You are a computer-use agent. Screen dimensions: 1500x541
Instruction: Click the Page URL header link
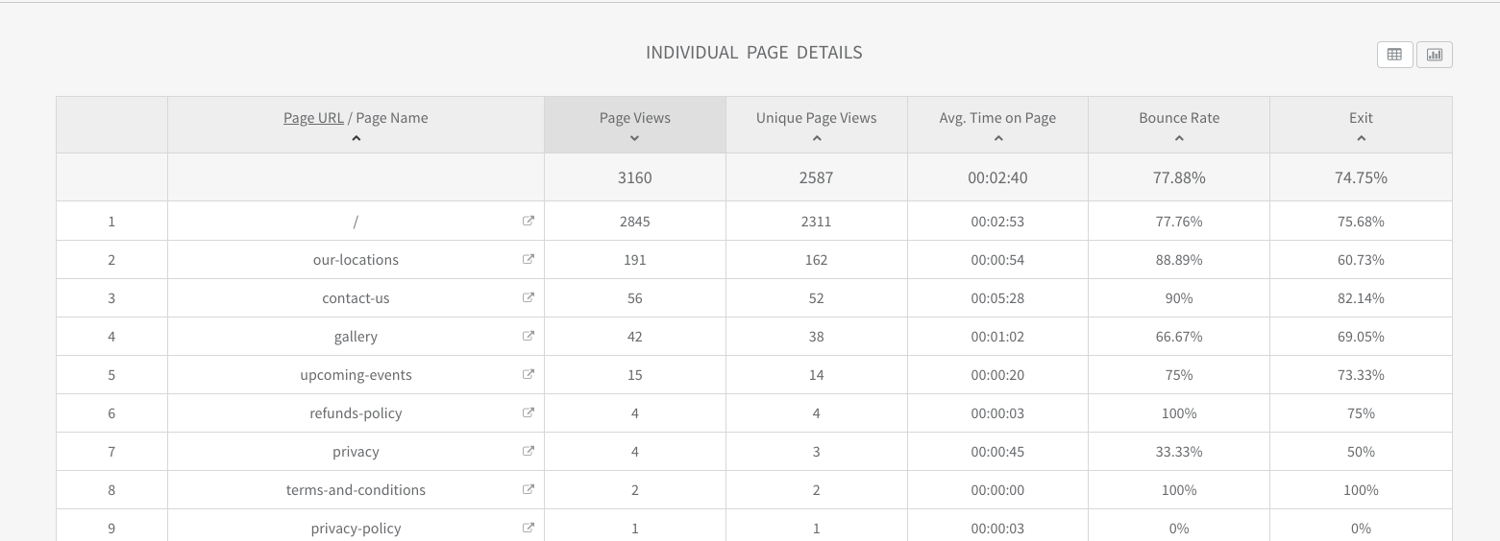(313, 118)
